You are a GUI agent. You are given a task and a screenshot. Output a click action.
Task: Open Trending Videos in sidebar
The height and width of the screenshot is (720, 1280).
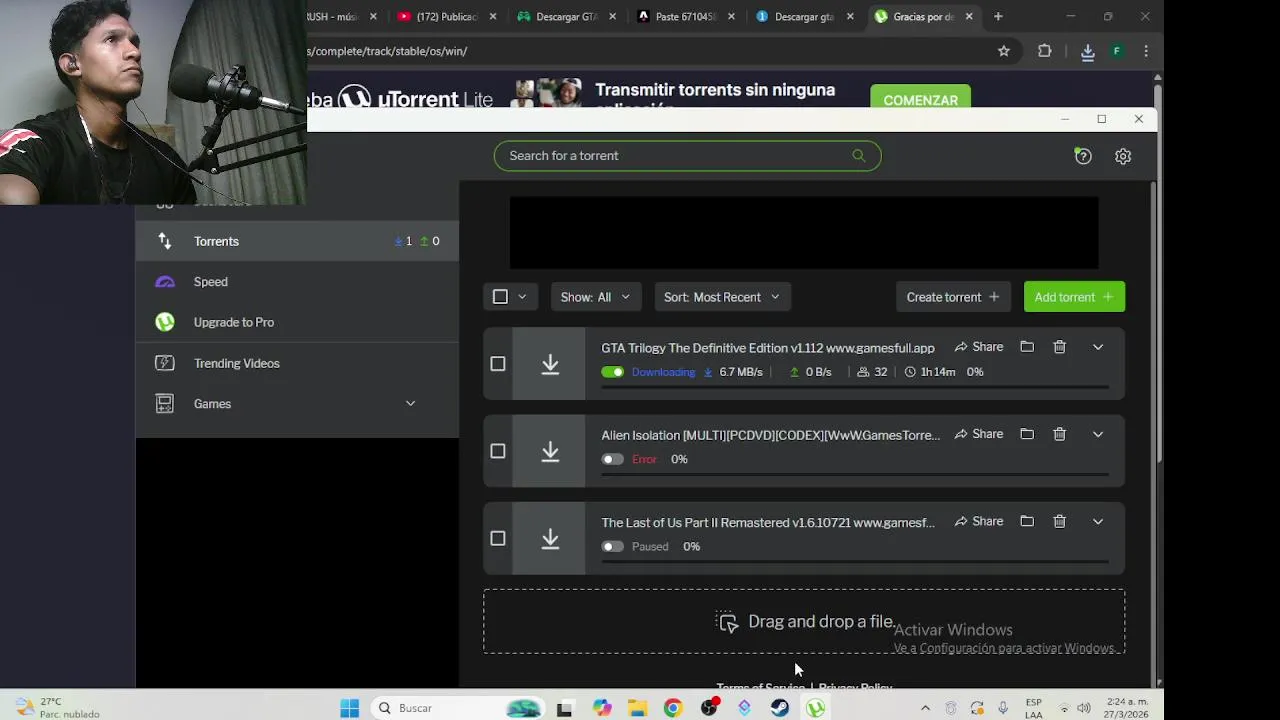297,363
